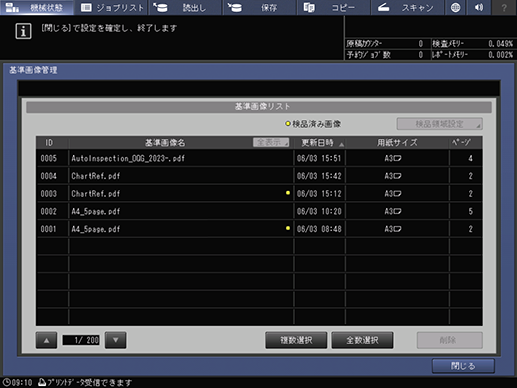Click the 原稿カウンター counter value

click(x=421, y=44)
